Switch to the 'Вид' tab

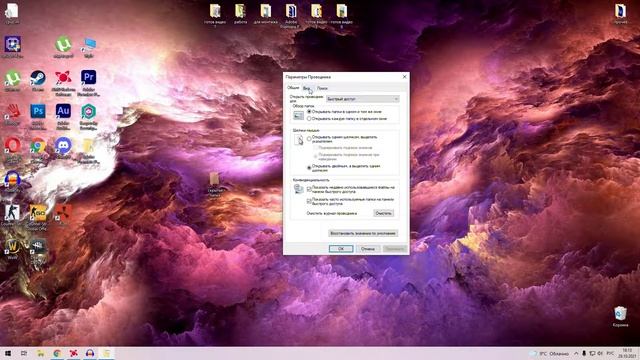(307, 88)
